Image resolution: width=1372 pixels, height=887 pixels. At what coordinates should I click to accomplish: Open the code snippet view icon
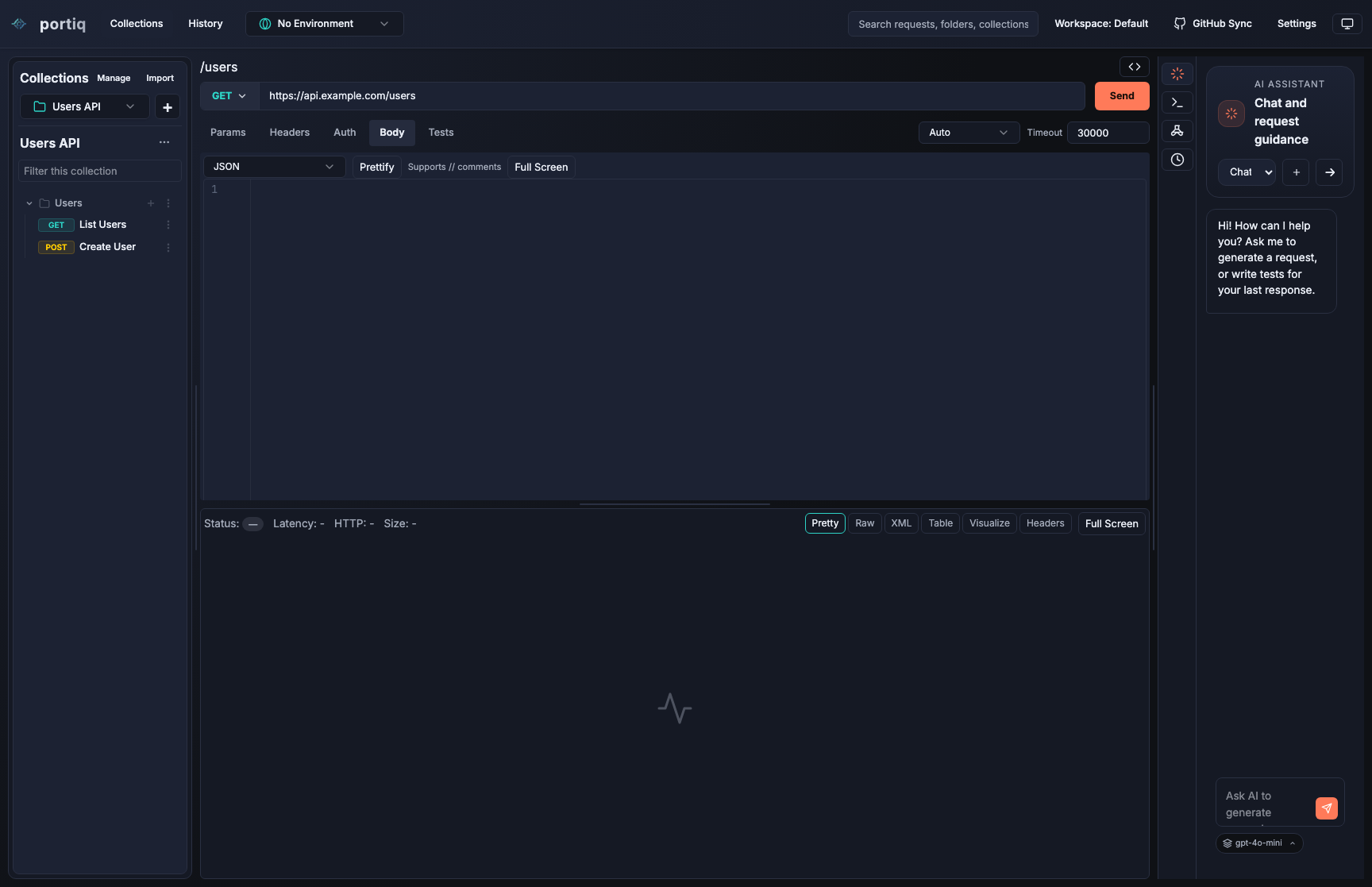click(x=1135, y=67)
